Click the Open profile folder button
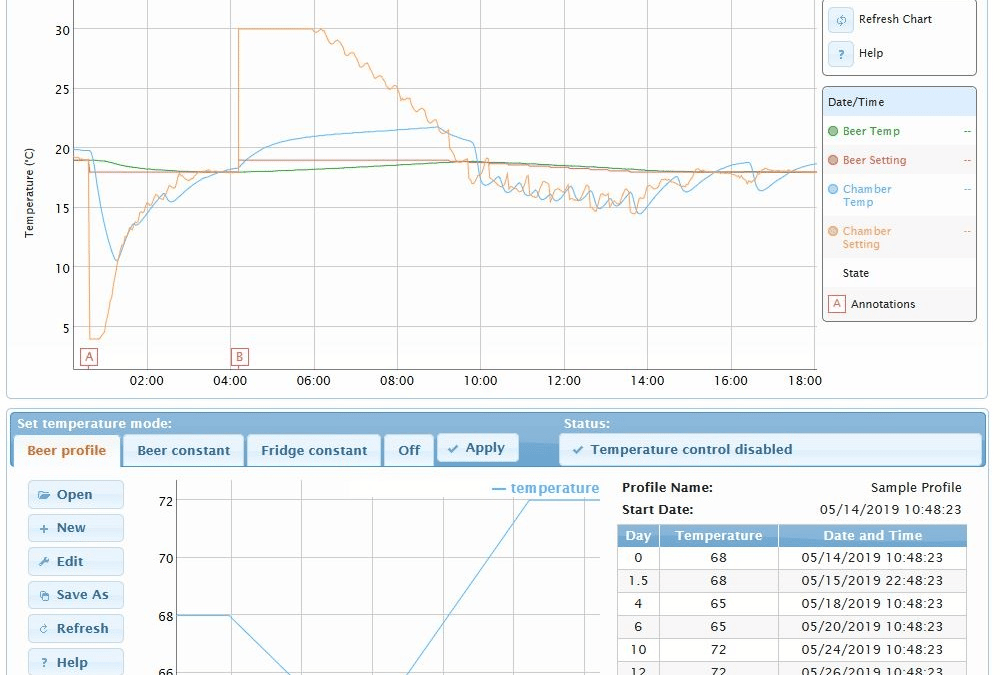 click(76, 495)
